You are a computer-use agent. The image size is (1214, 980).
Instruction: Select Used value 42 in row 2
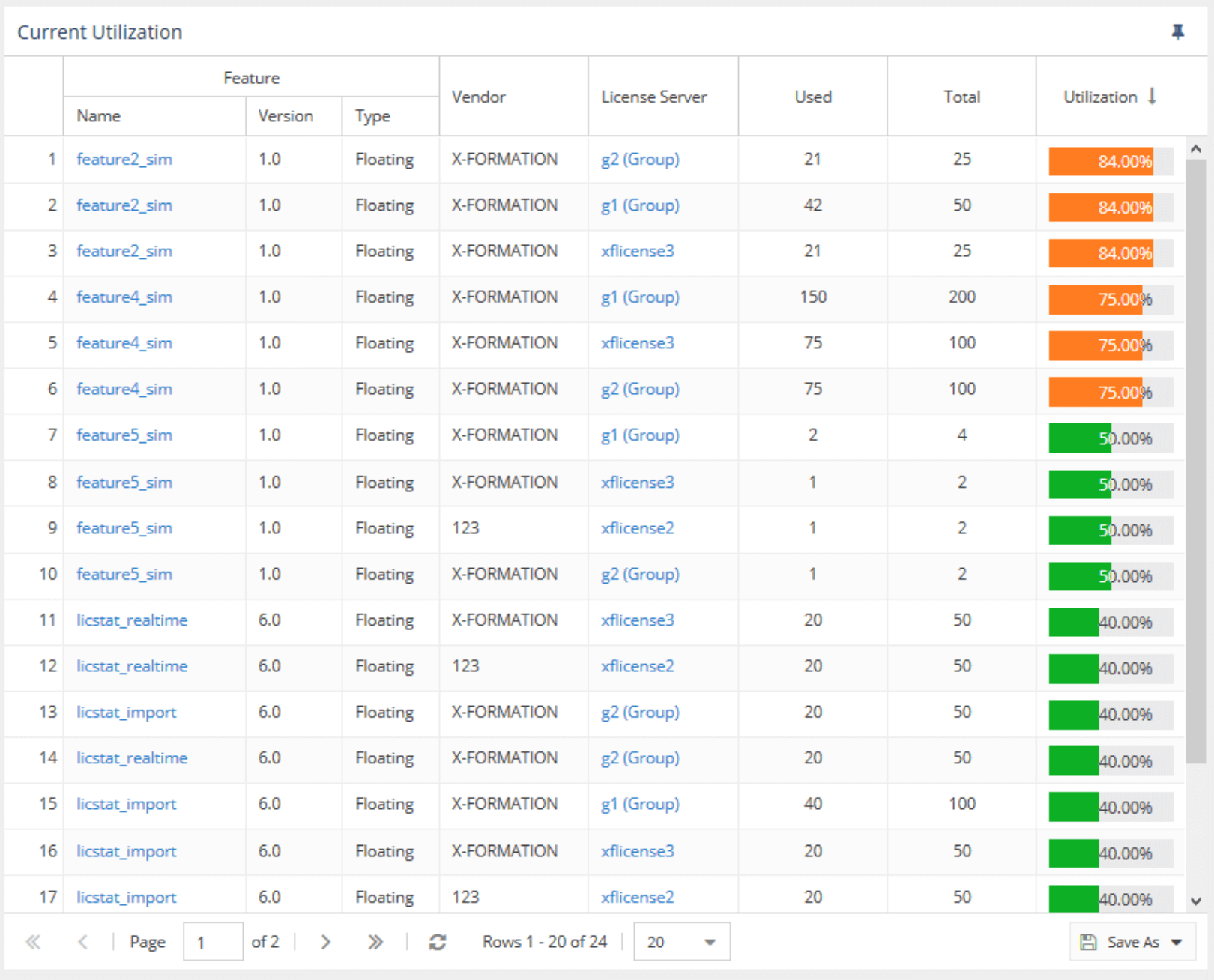[813, 205]
